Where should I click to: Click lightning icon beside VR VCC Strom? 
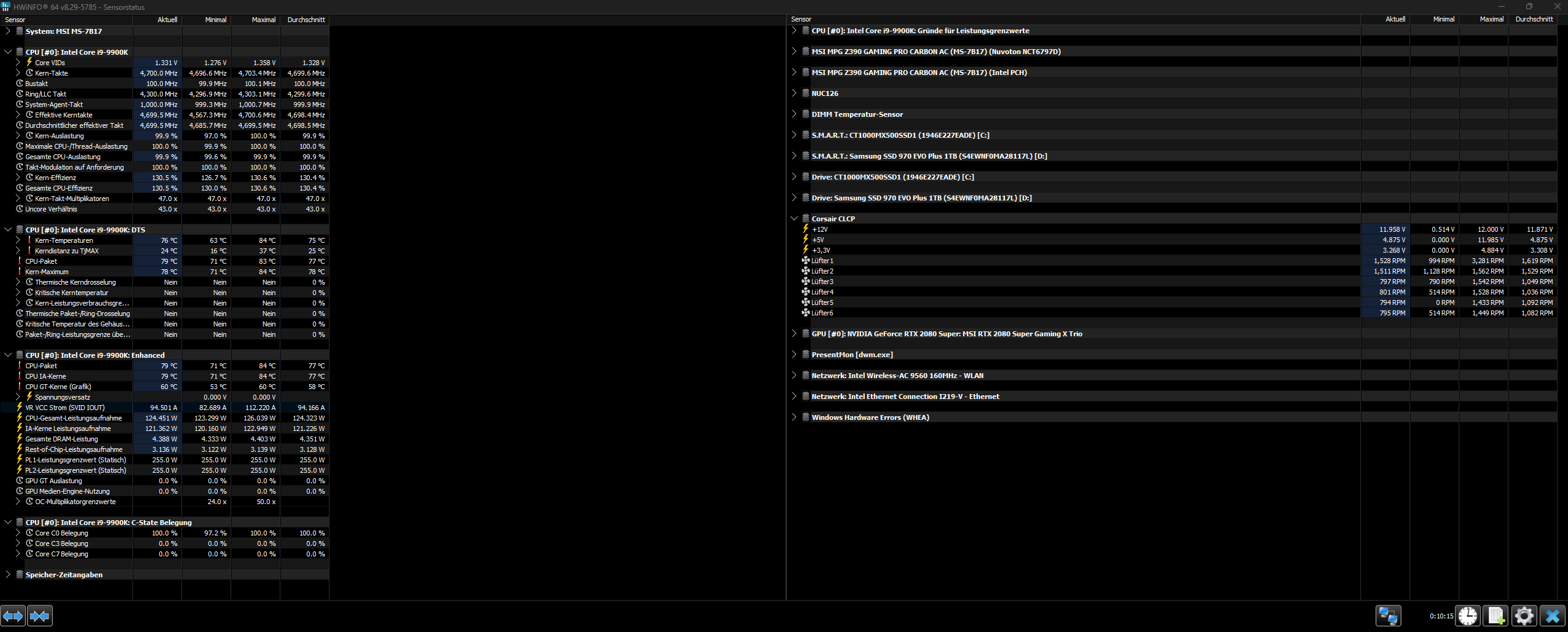[20, 407]
